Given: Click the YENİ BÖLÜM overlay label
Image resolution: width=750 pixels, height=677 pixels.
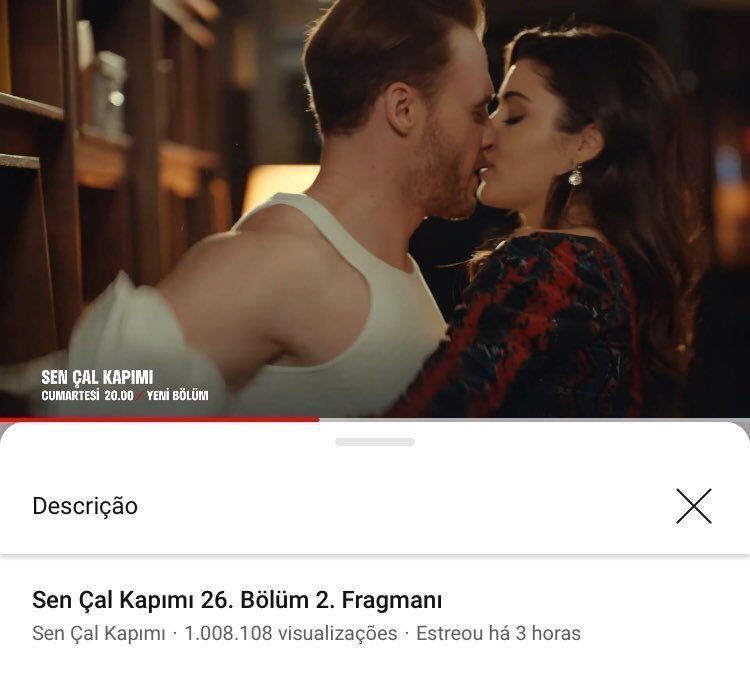Looking at the screenshot, I should pyautogui.click(x=177, y=395).
